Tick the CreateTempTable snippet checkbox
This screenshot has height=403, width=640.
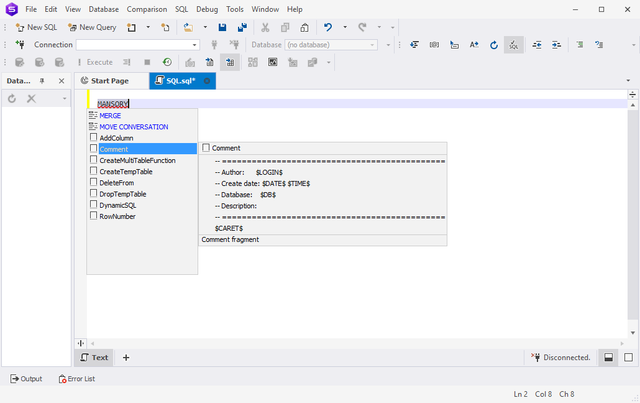click(x=94, y=172)
